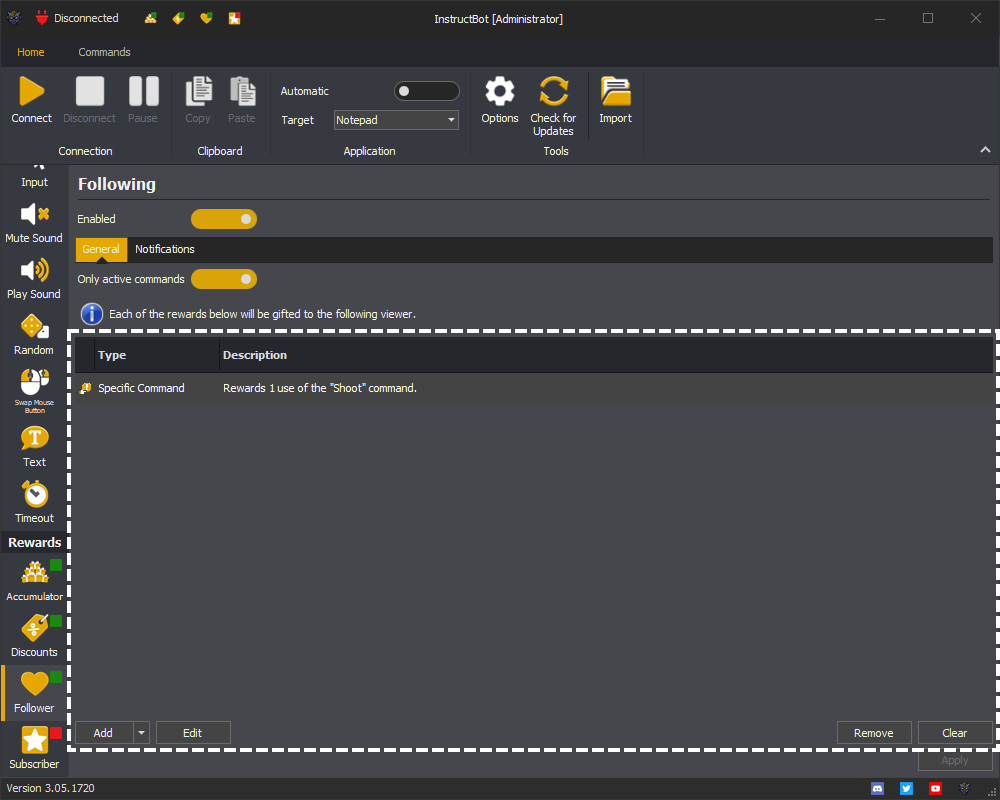Toggle the Automatic switch

[x=427, y=91]
